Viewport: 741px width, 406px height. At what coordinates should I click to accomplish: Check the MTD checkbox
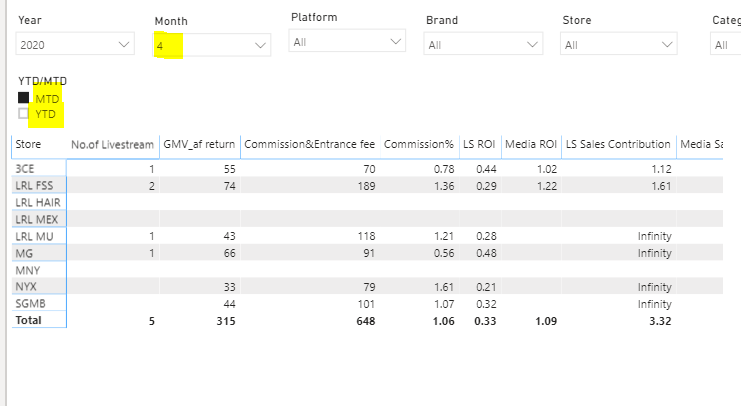click(x=23, y=98)
